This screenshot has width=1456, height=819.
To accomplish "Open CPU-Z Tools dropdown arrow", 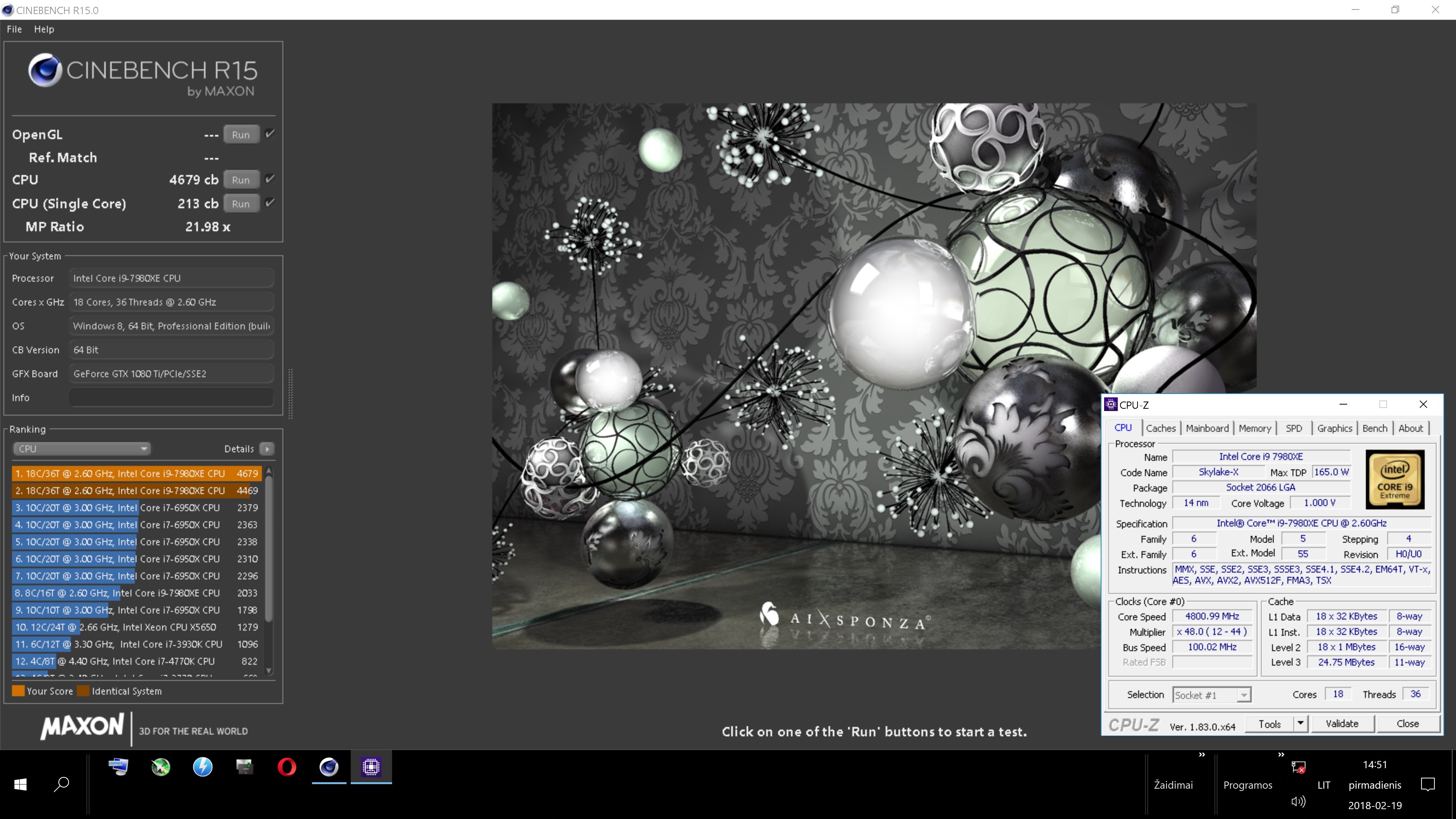I will tap(1301, 724).
